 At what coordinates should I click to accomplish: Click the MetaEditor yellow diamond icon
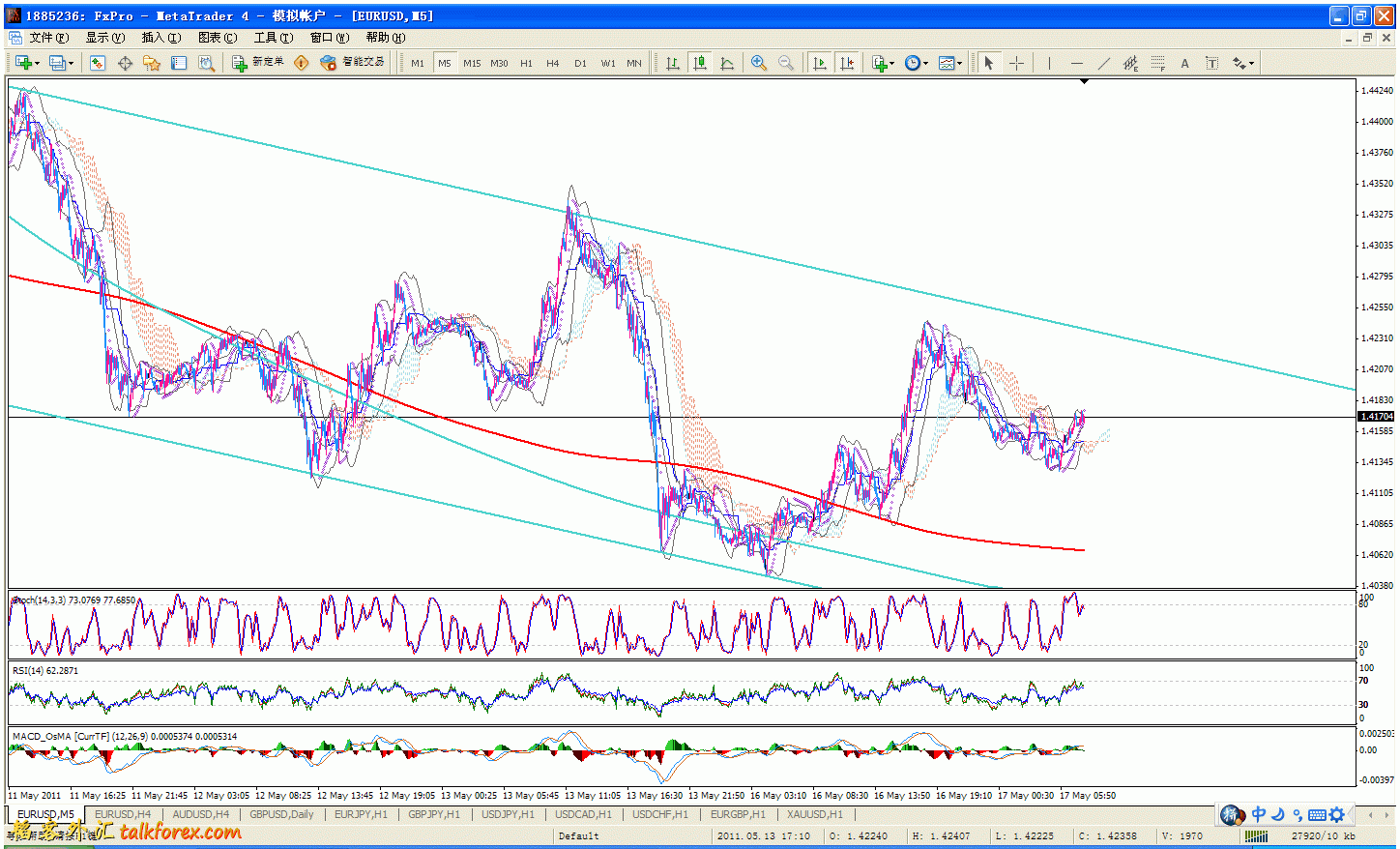click(x=302, y=63)
